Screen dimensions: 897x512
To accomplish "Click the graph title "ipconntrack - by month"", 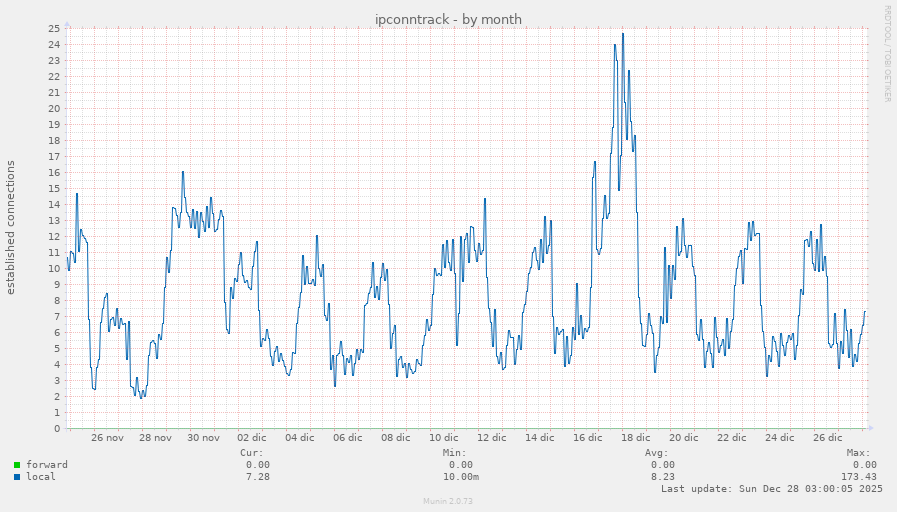I will click(x=448, y=19).
